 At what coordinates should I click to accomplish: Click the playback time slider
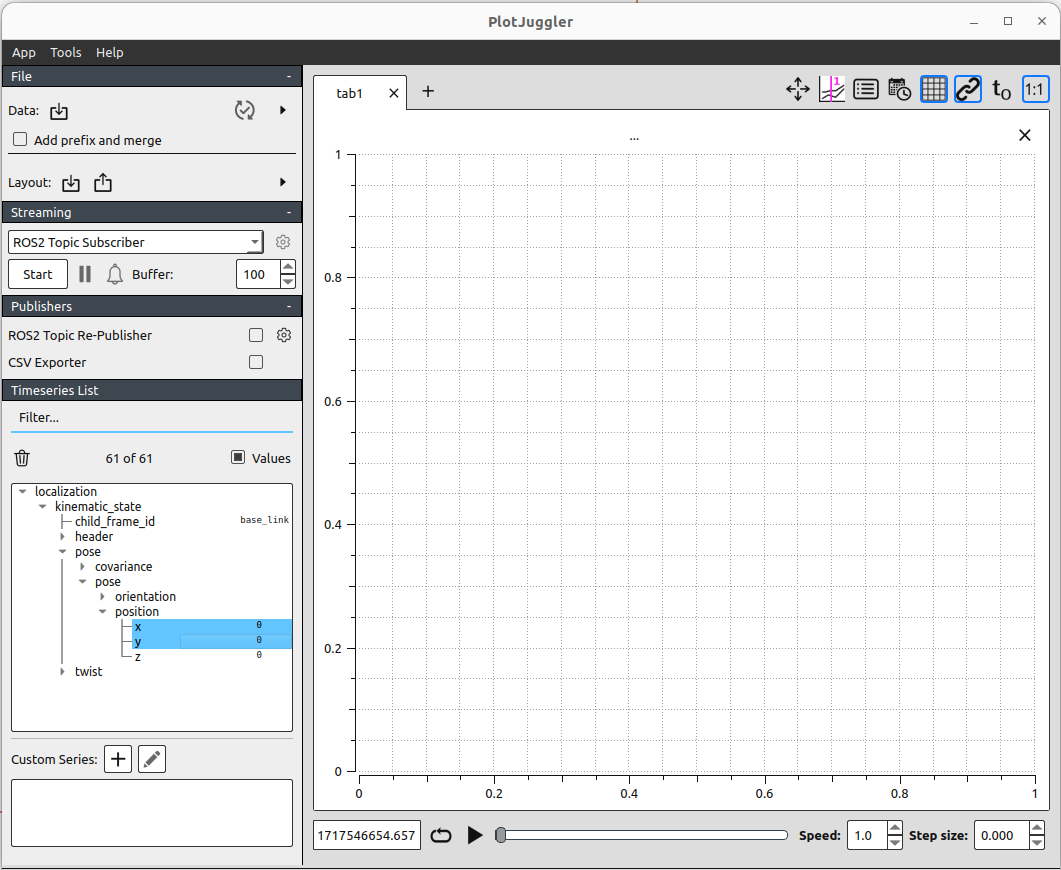[x=645, y=835]
